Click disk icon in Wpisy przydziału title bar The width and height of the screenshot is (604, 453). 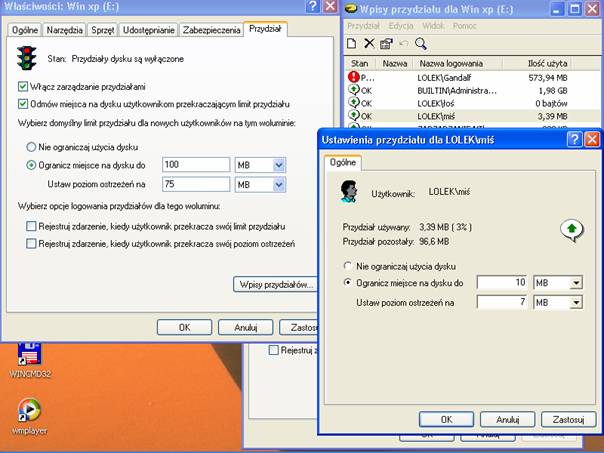[351, 8]
